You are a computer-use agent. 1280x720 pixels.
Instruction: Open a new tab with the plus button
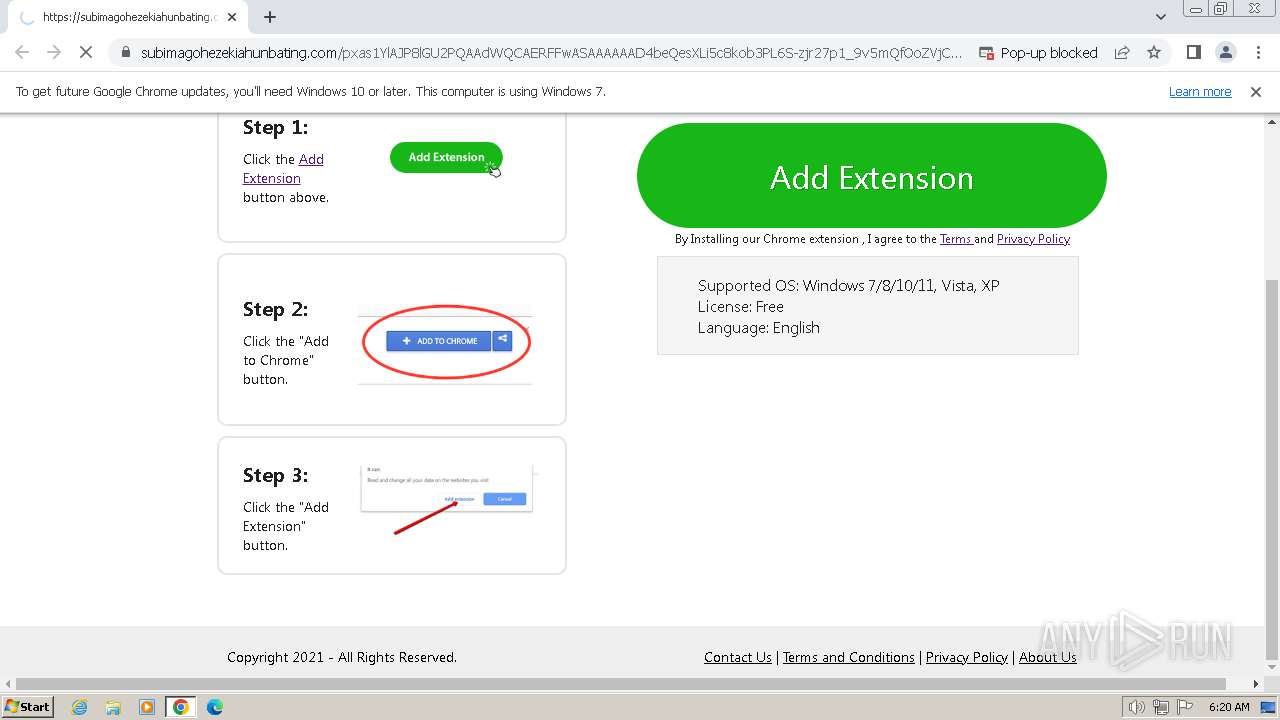click(x=270, y=17)
